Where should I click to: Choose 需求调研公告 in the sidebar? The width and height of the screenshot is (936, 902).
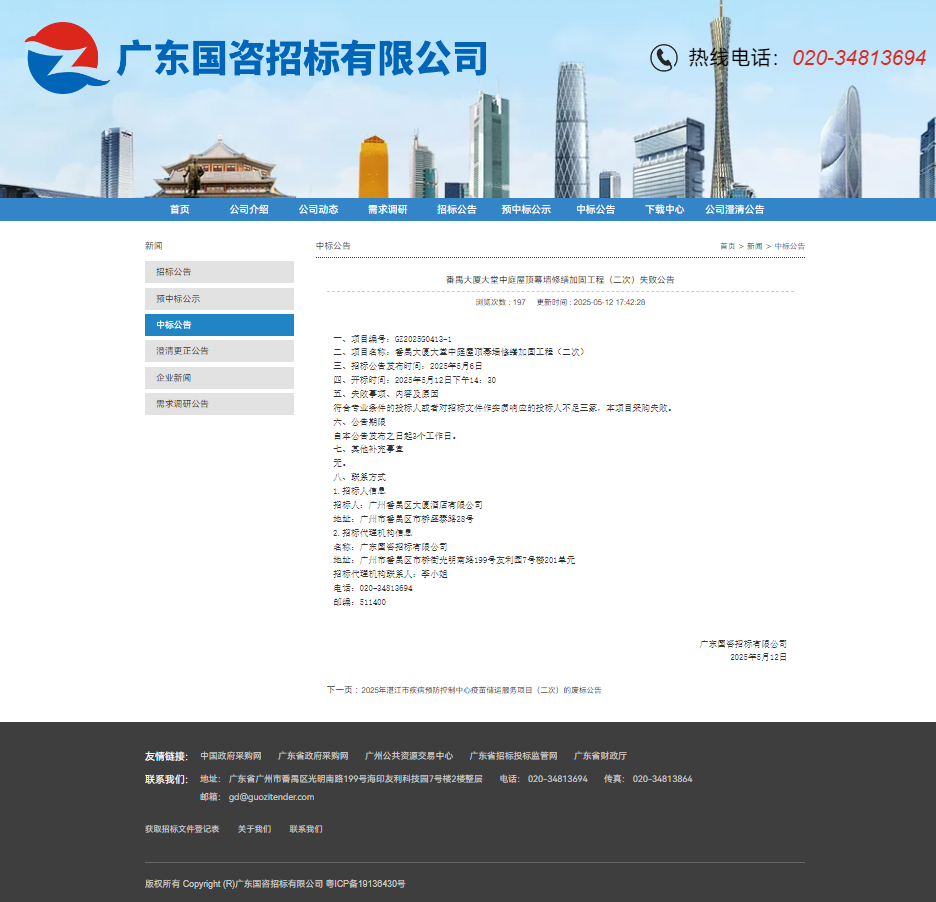point(219,404)
